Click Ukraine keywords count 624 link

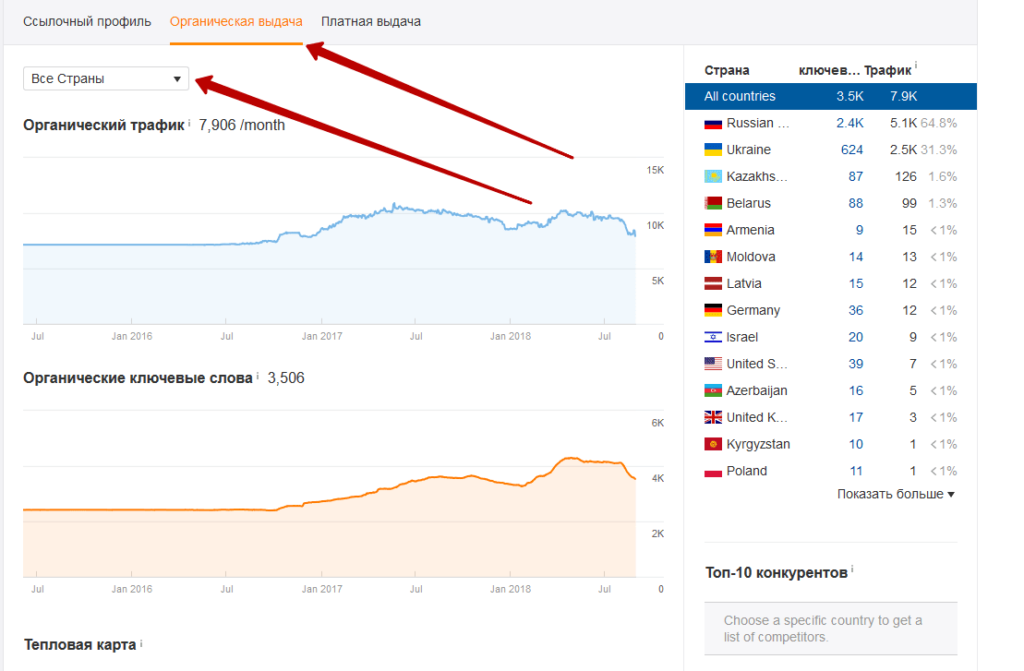point(852,150)
